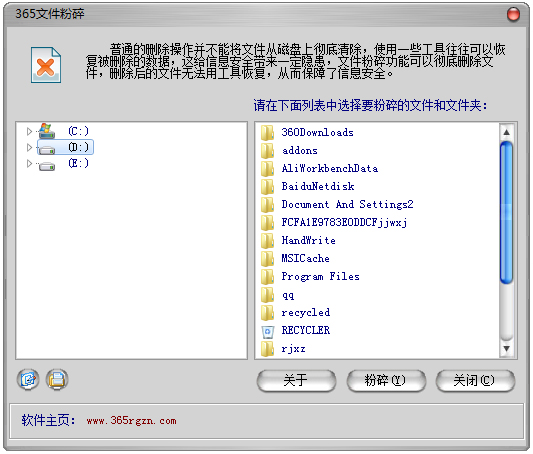
Task: Click the Program Files folder icon
Action: tap(268, 277)
